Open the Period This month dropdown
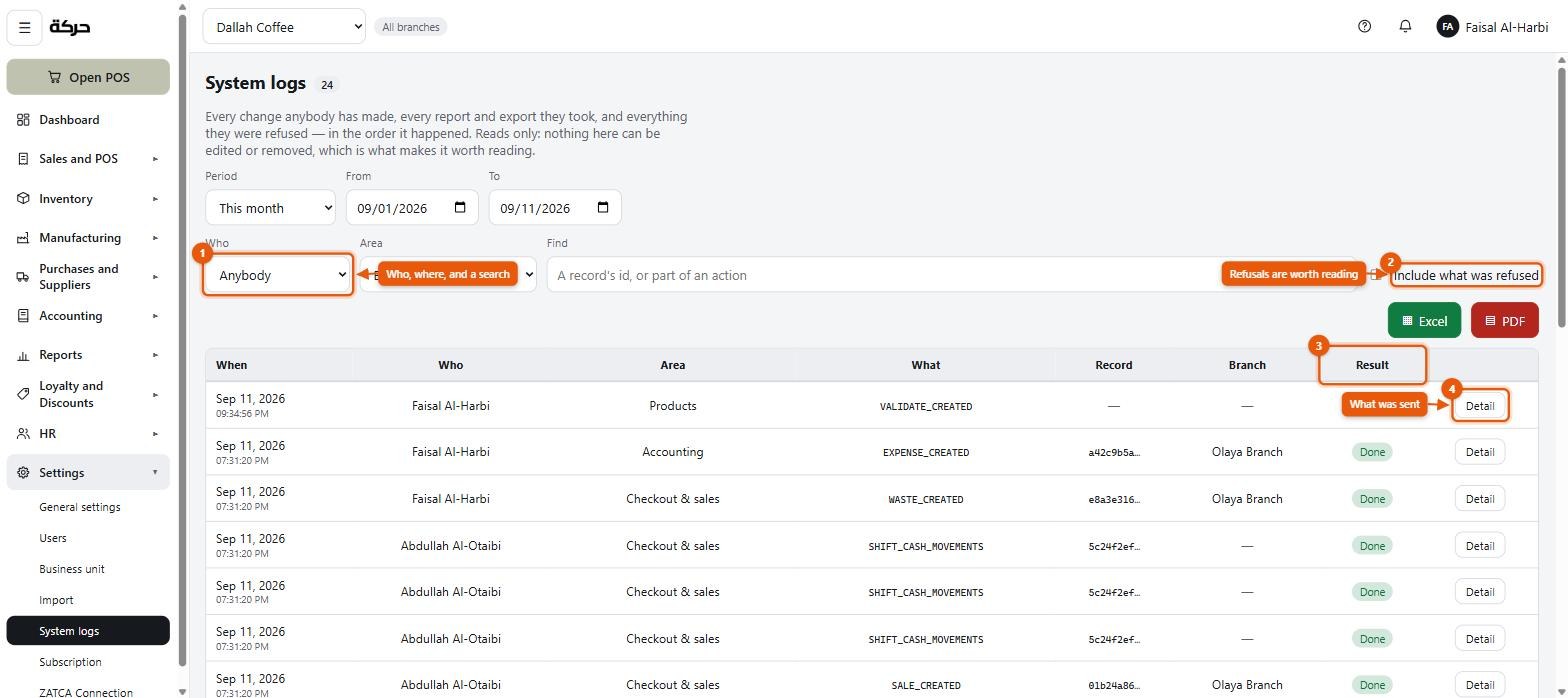The image size is (1568, 698). (x=270, y=208)
